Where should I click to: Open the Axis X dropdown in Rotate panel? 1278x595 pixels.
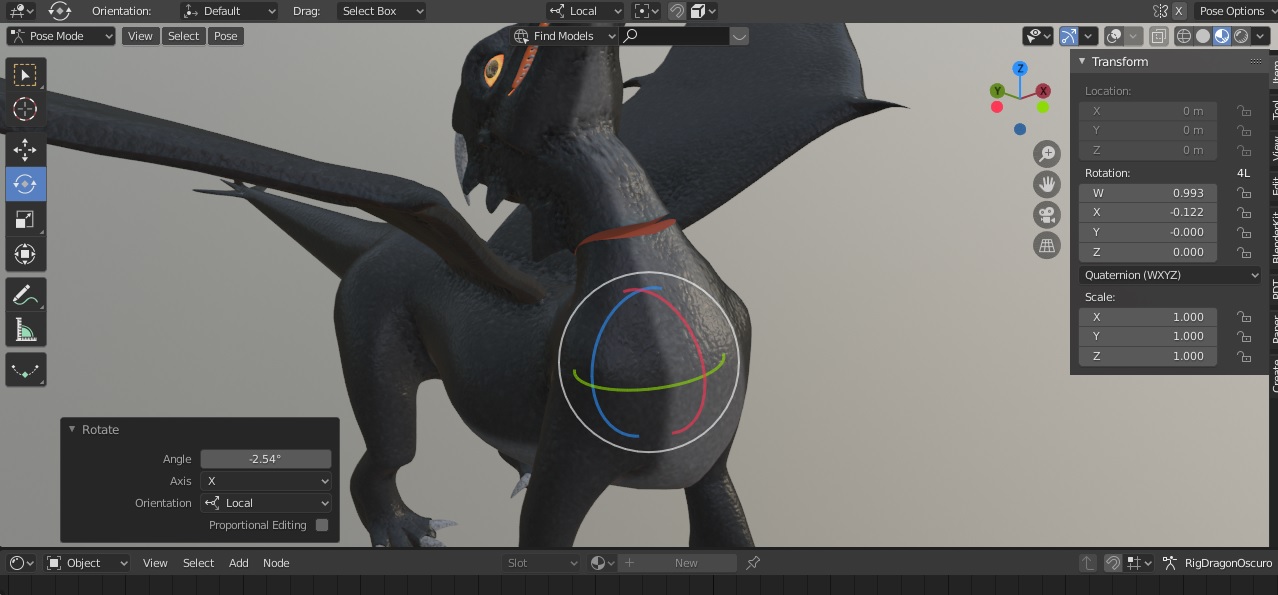tap(266, 481)
